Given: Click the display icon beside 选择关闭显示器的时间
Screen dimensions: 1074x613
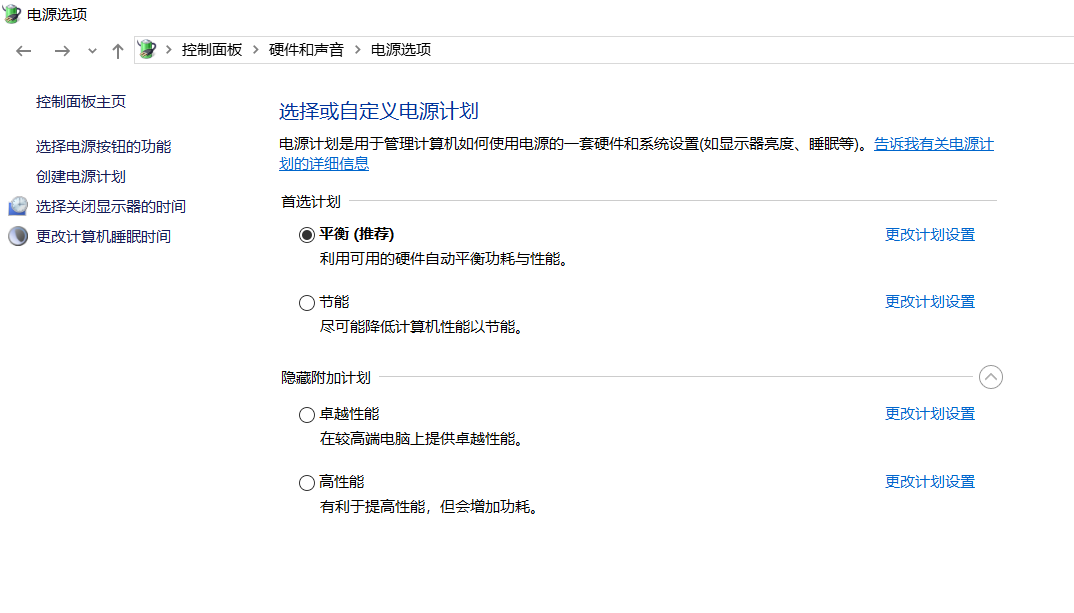Looking at the screenshot, I should (x=18, y=206).
